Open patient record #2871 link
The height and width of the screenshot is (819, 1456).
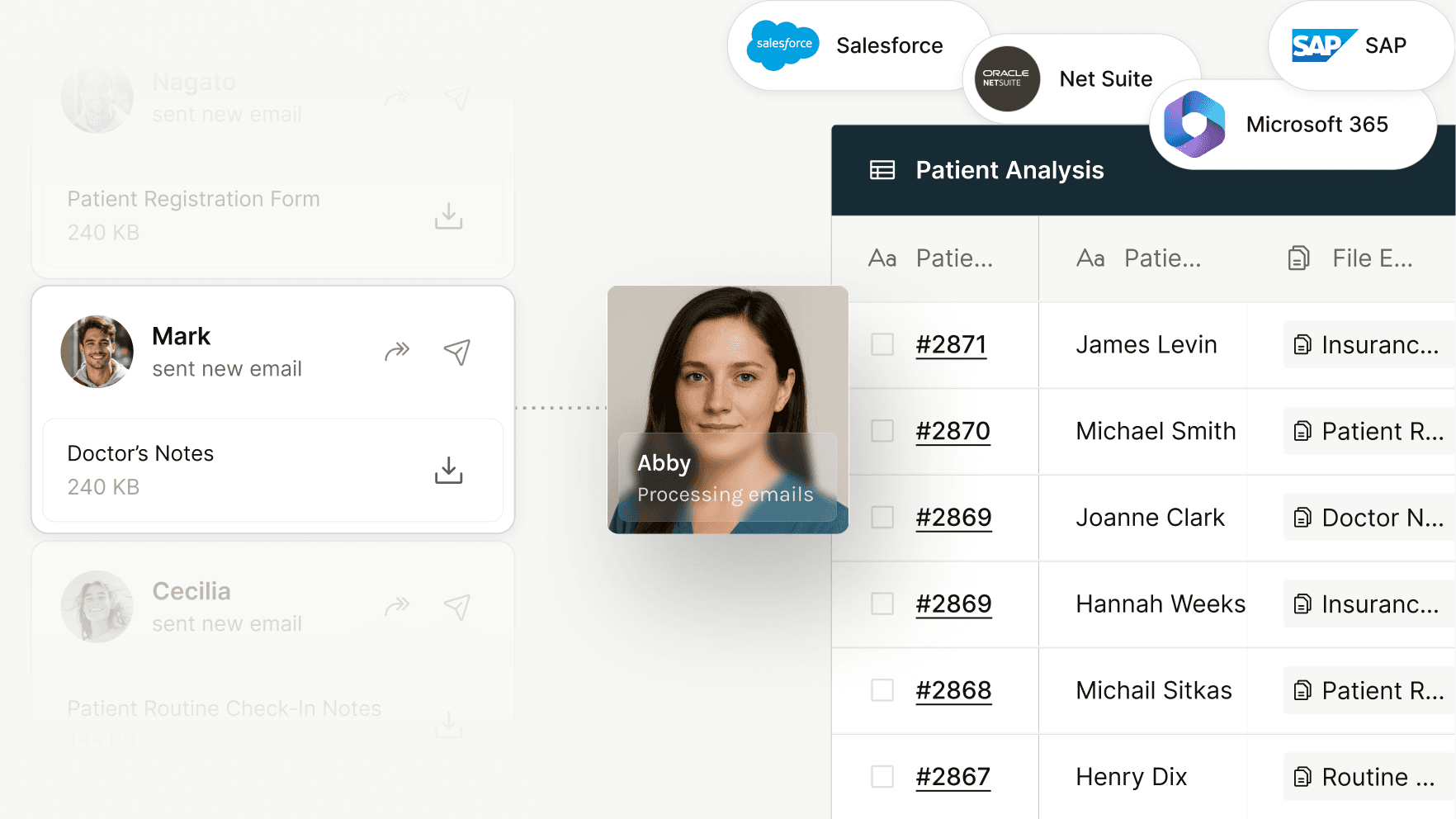952,344
